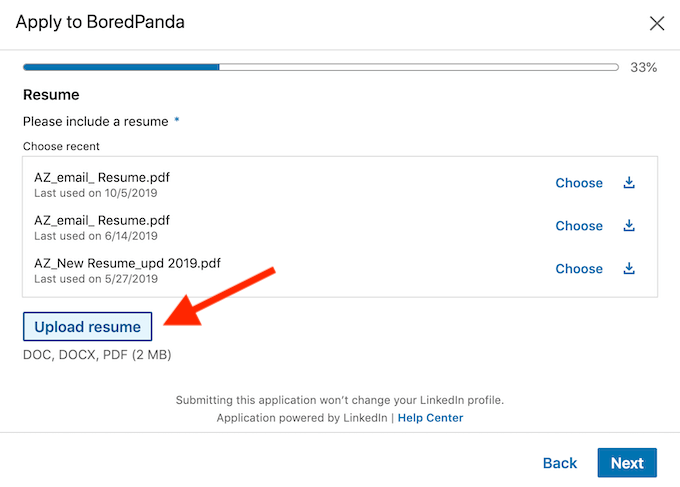This screenshot has height=487, width=680.
Task: Choose the AZ_New Resume_upd 2019.pdf resume
Action: coord(579,269)
